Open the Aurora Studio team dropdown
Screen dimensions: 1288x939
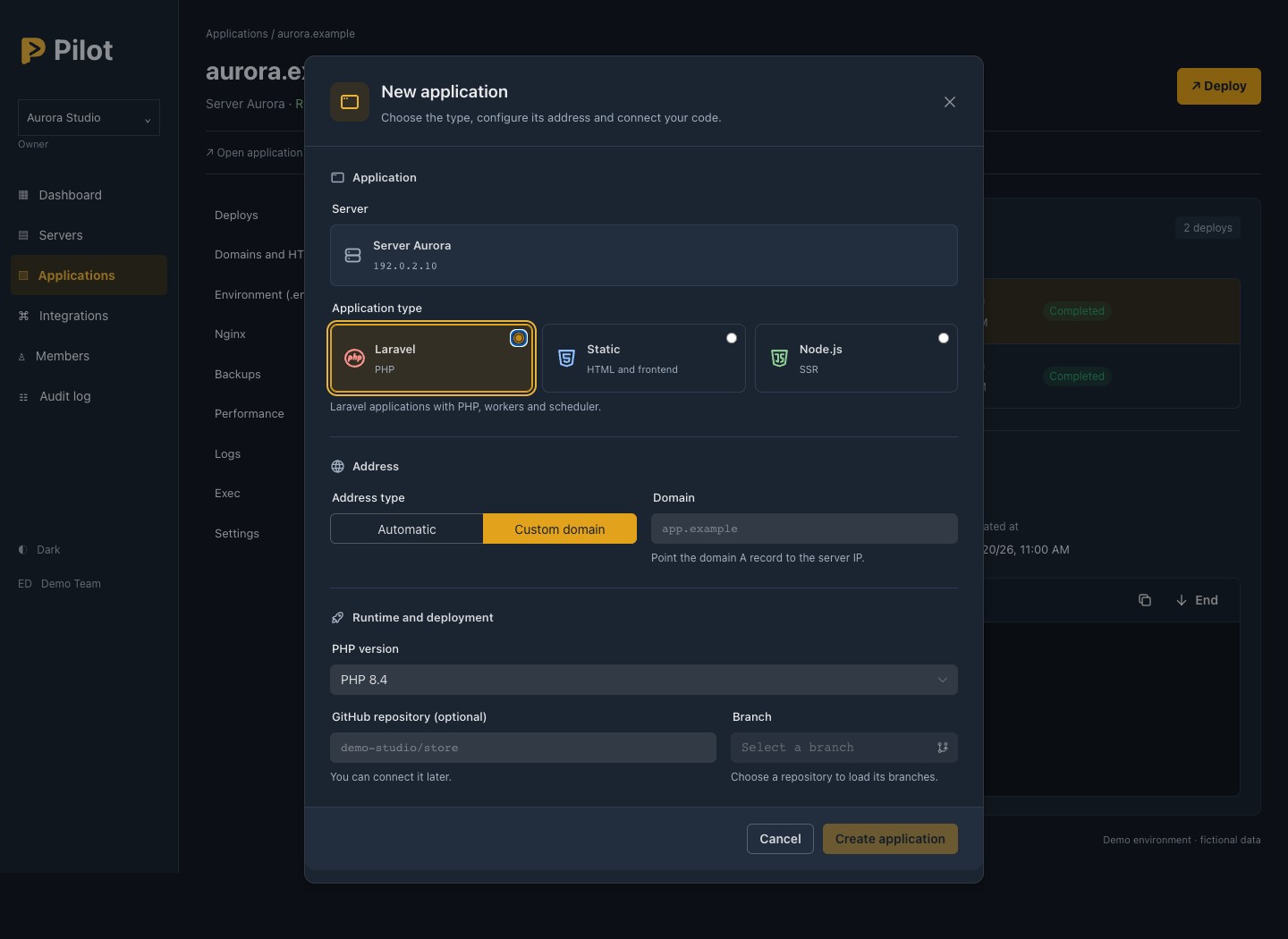(89, 118)
